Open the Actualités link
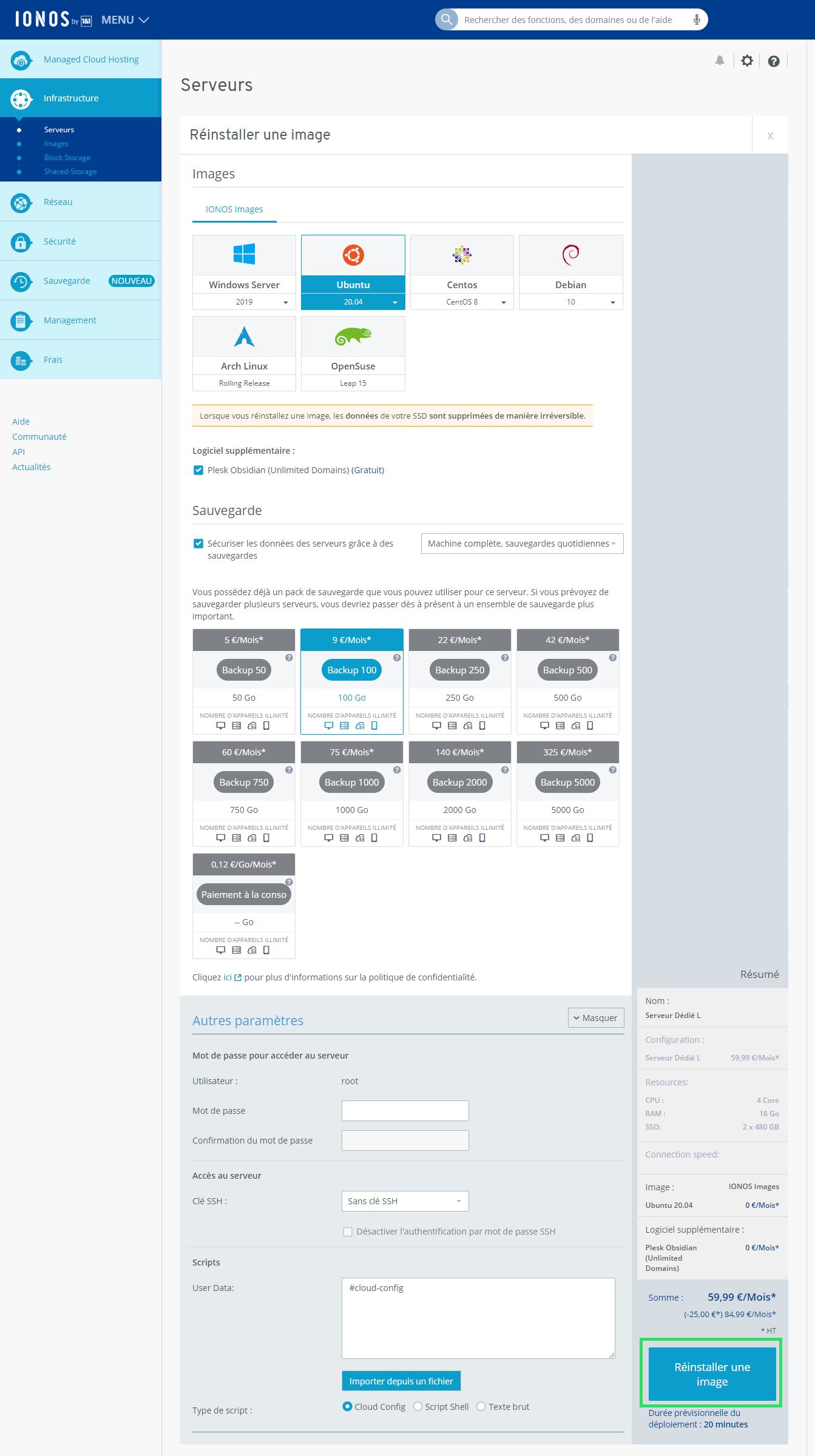 (x=32, y=467)
